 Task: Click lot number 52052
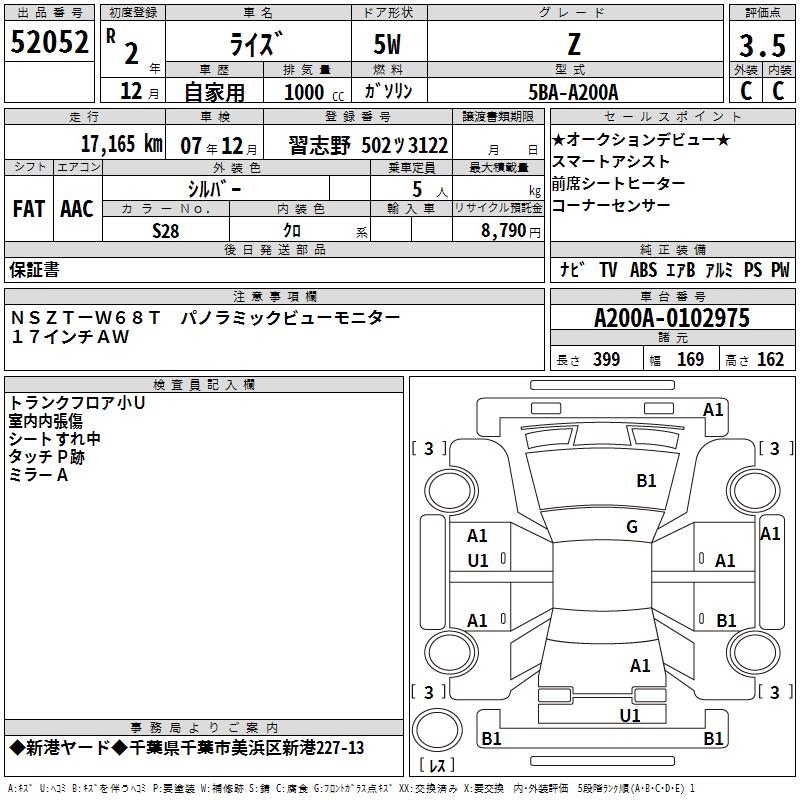[49, 42]
